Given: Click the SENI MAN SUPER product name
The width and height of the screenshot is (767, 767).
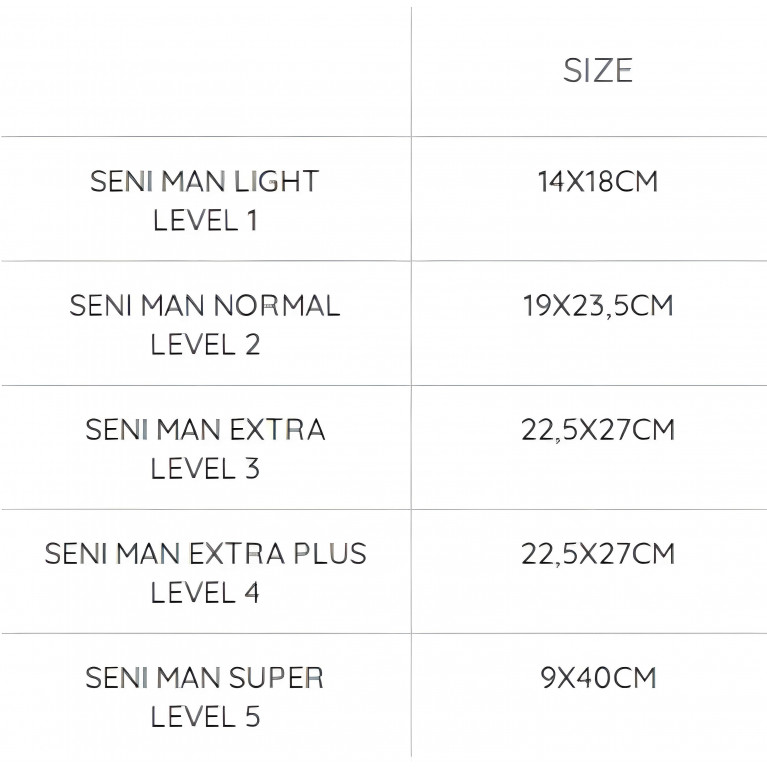Looking at the screenshot, I should pos(204,677).
